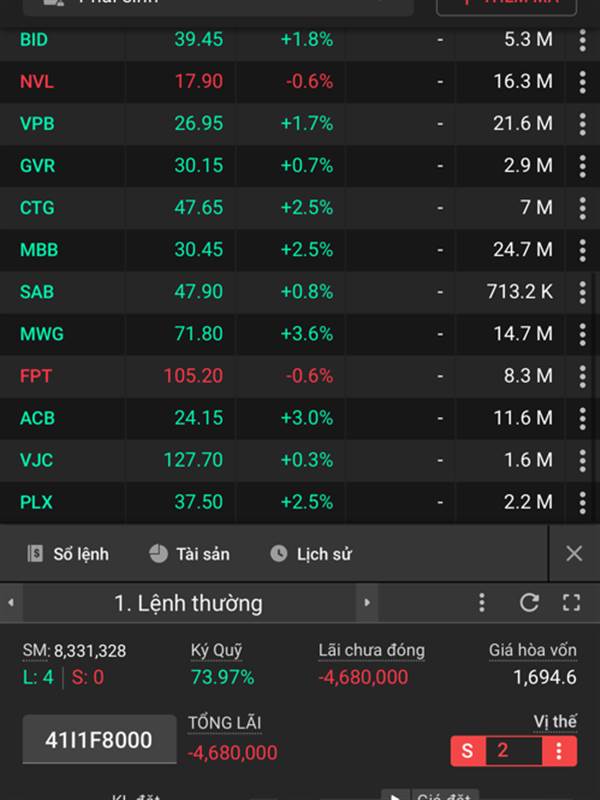Click the short positions S: 0
The height and width of the screenshot is (800, 600).
click(87, 678)
